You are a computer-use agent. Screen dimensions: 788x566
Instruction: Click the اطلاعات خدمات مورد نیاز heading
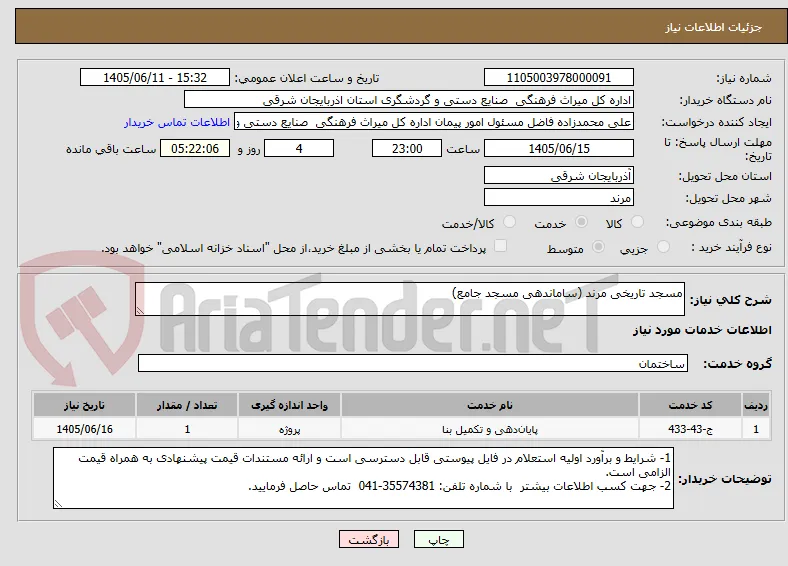tap(702, 330)
